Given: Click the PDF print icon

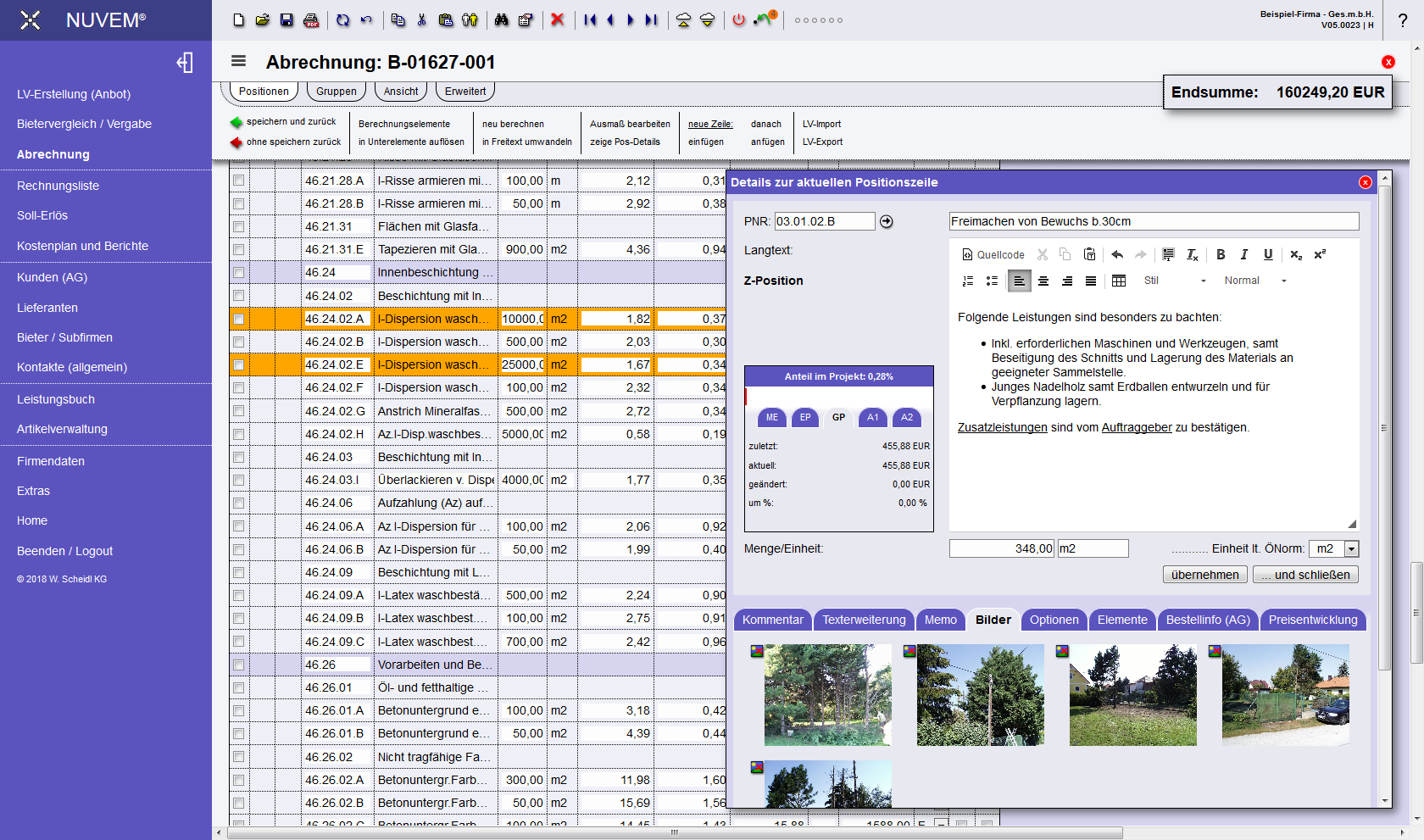Looking at the screenshot, I should pos(311,19).
